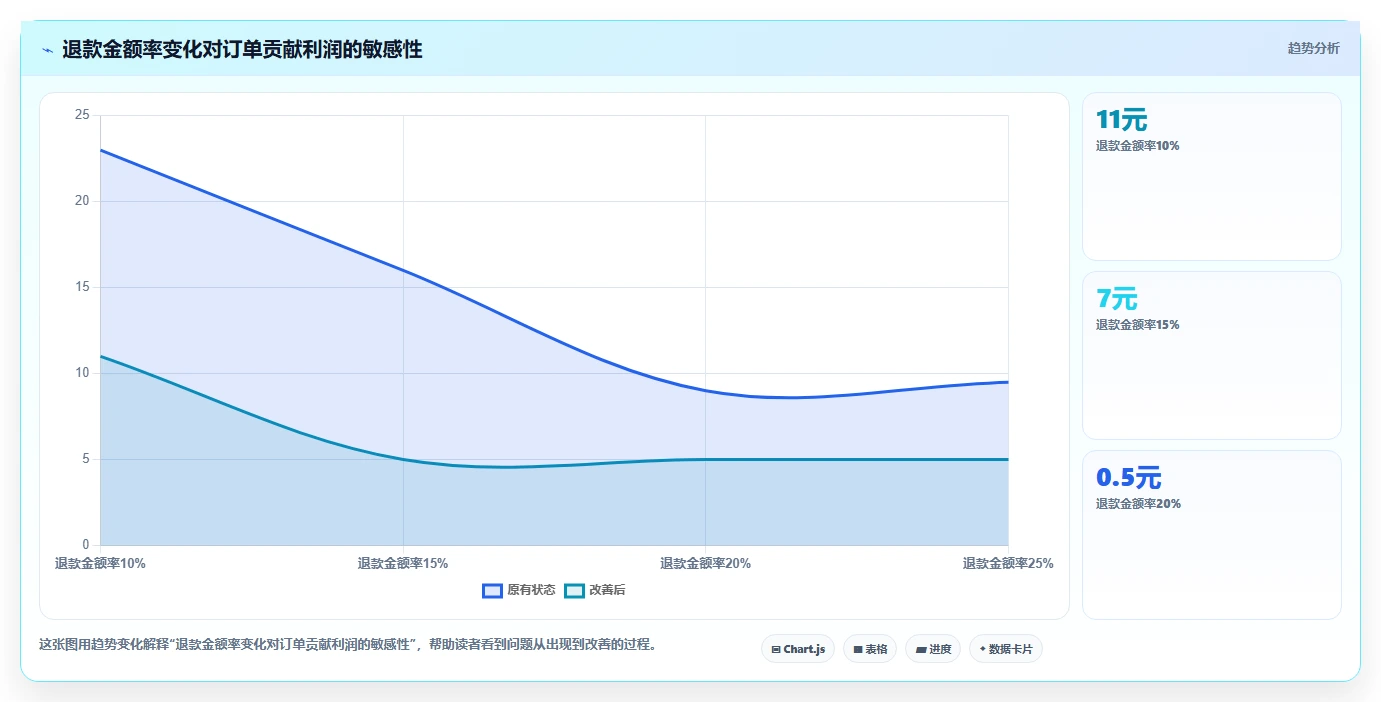Click the 退款金额率10% x-axis label
Viewport: 1381px width, 702px height.
pos(100,563)
